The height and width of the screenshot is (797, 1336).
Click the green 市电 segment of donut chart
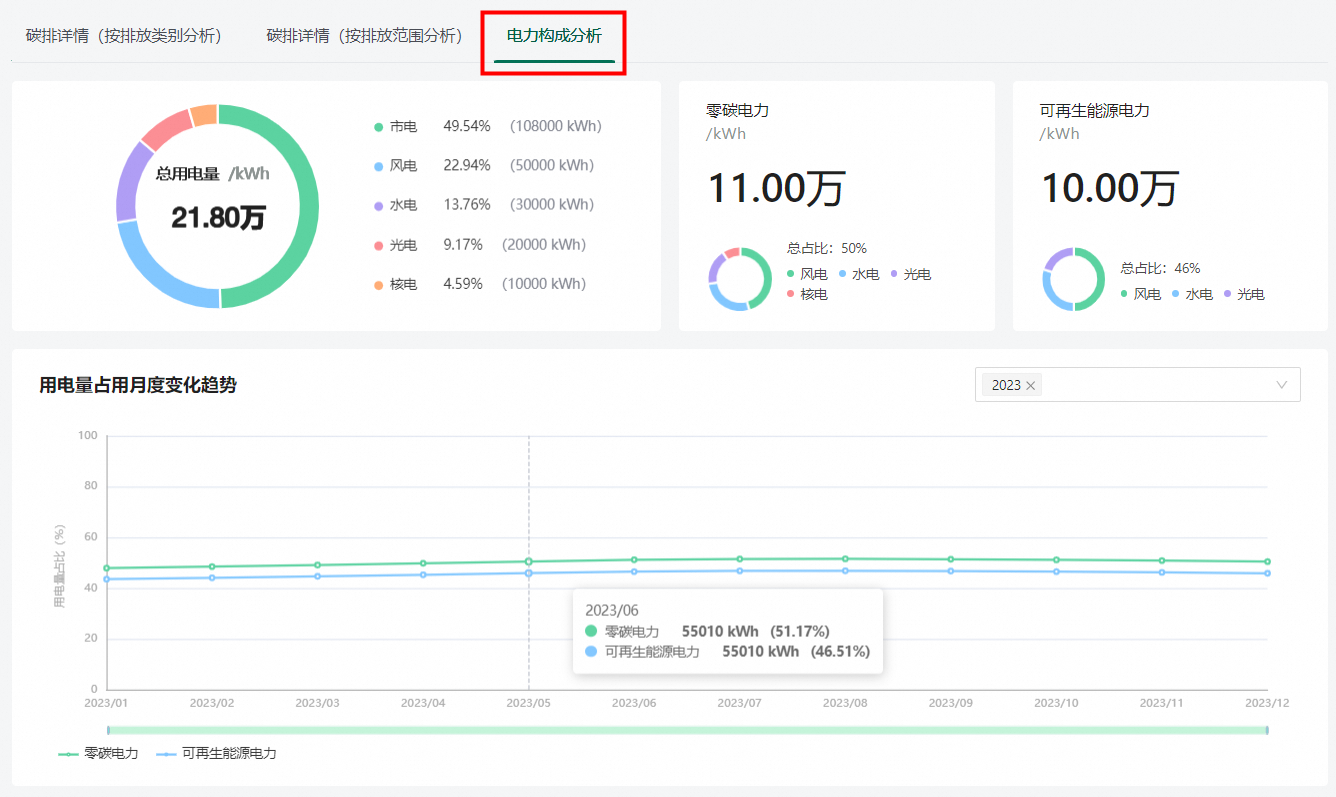coord(307,206)
